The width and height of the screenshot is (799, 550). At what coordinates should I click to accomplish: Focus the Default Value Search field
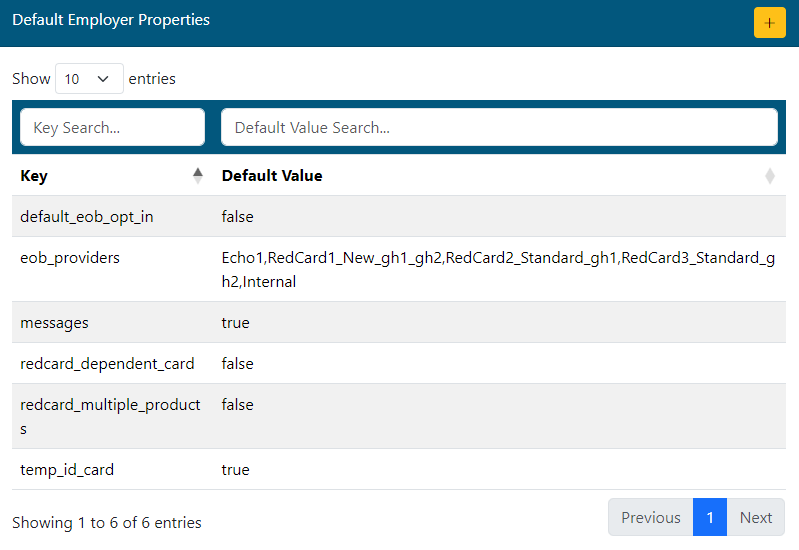point(499,127)
